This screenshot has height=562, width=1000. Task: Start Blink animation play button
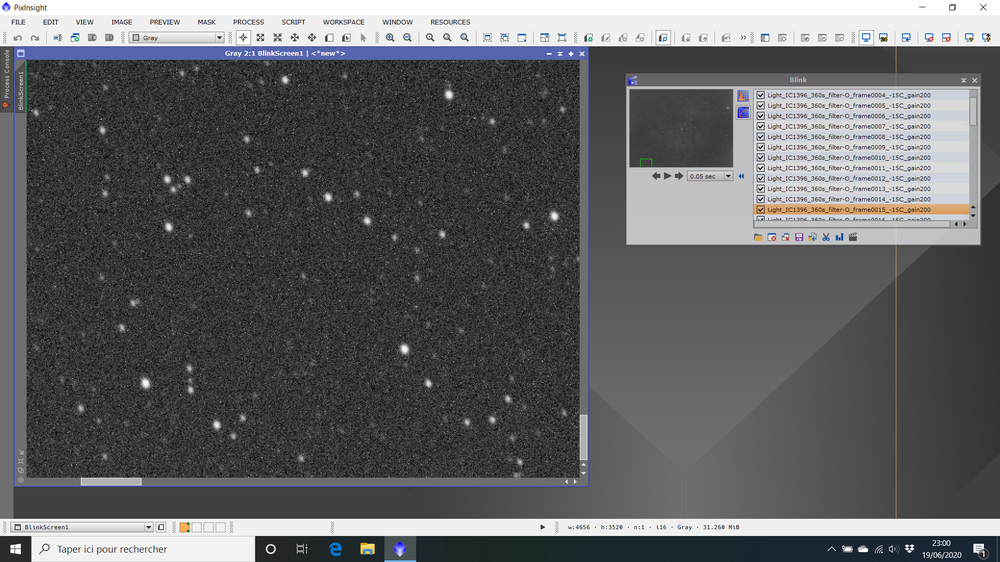pos(667,176)
